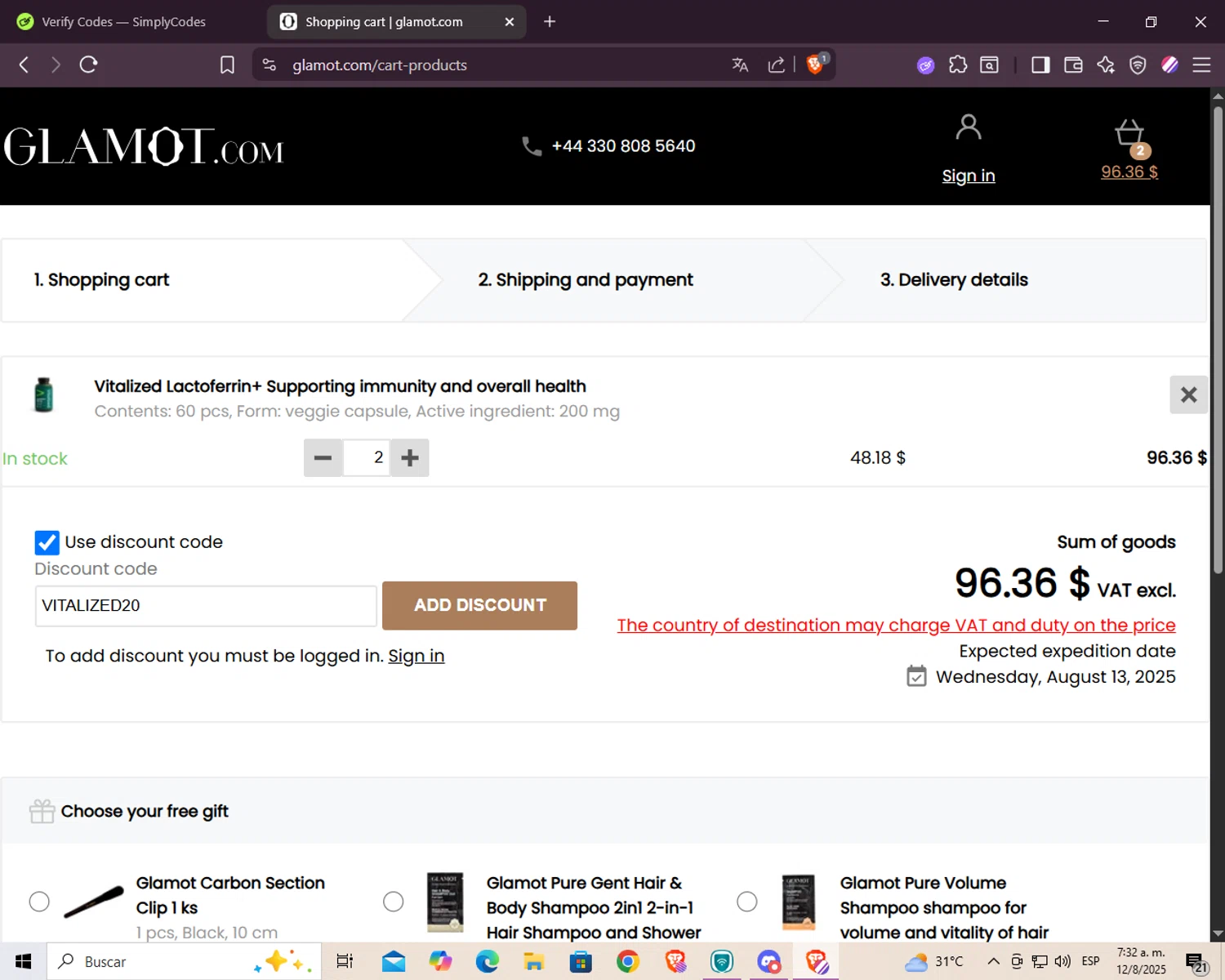Click Sign in link below discount field
The image size is (1225, 980).
click(x=416, y=657)
